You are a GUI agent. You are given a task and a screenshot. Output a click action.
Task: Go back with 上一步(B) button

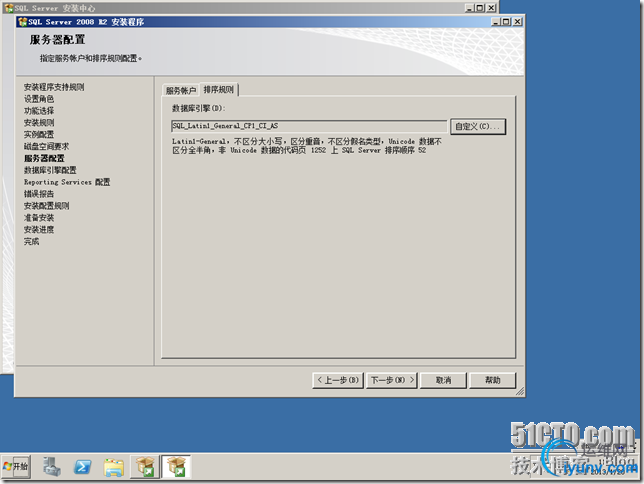coord(338,380)
